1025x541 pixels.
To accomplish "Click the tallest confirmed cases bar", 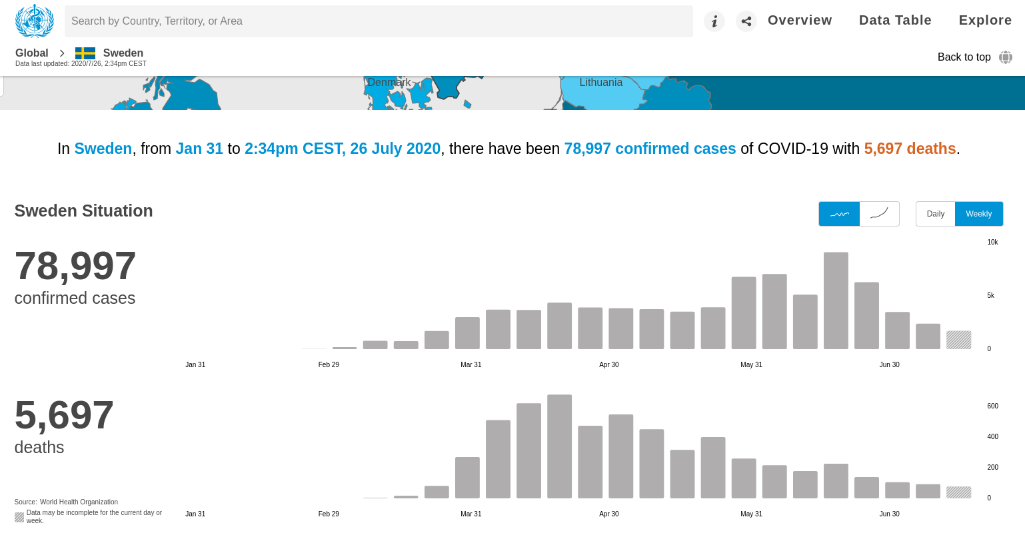I will pos(836,300).
